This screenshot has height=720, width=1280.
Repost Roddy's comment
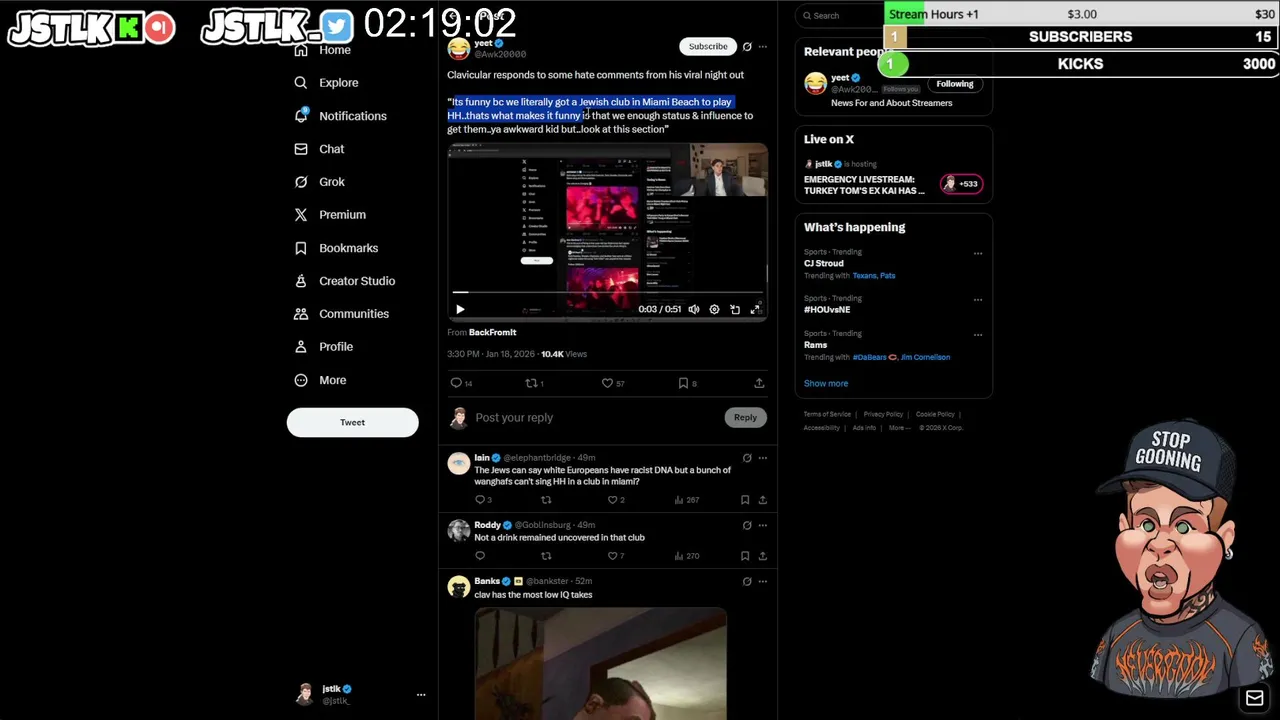click(x=546, y=556)
